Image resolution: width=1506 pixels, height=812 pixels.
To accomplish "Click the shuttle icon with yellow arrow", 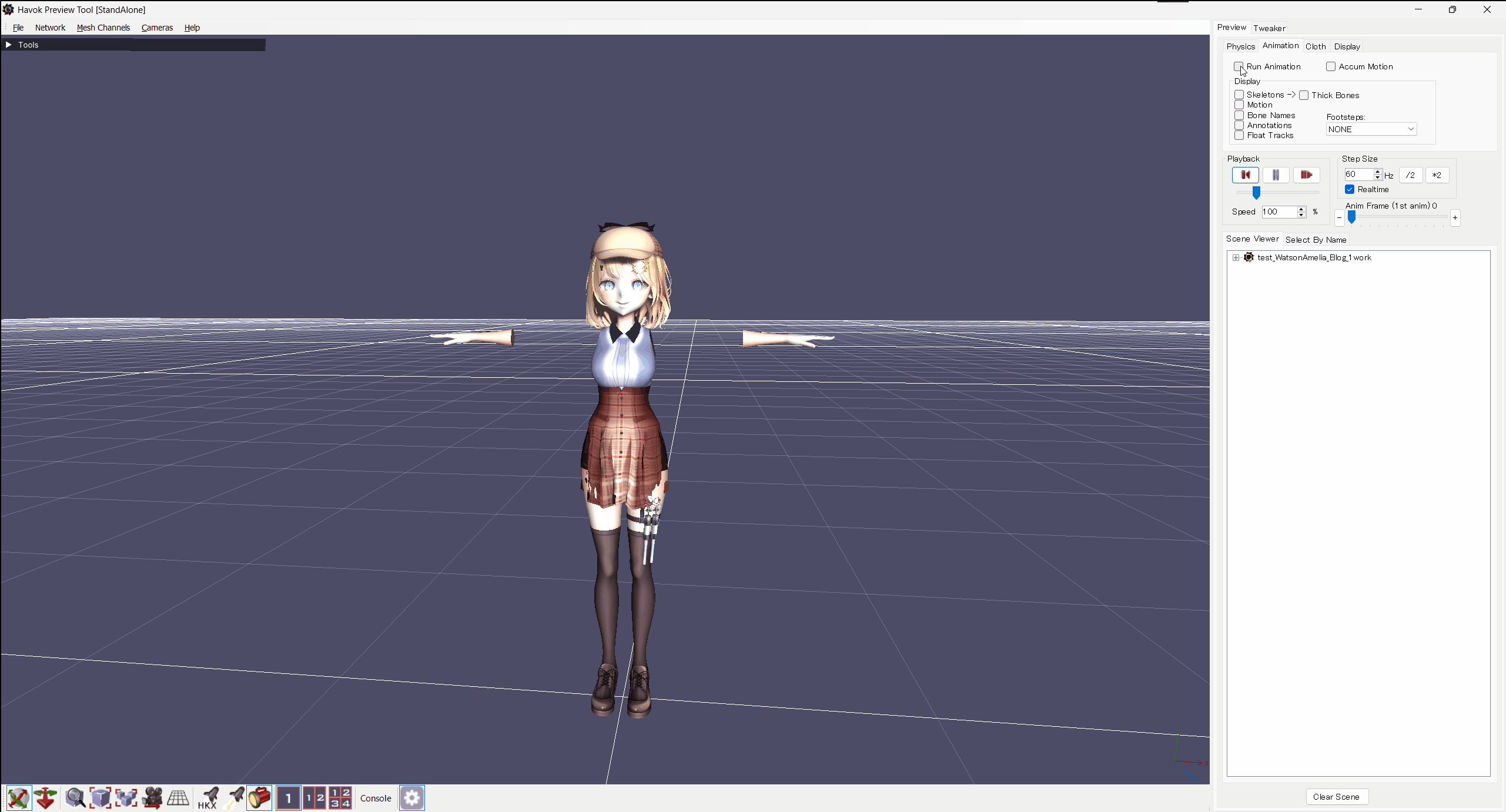I will [234, 798].
